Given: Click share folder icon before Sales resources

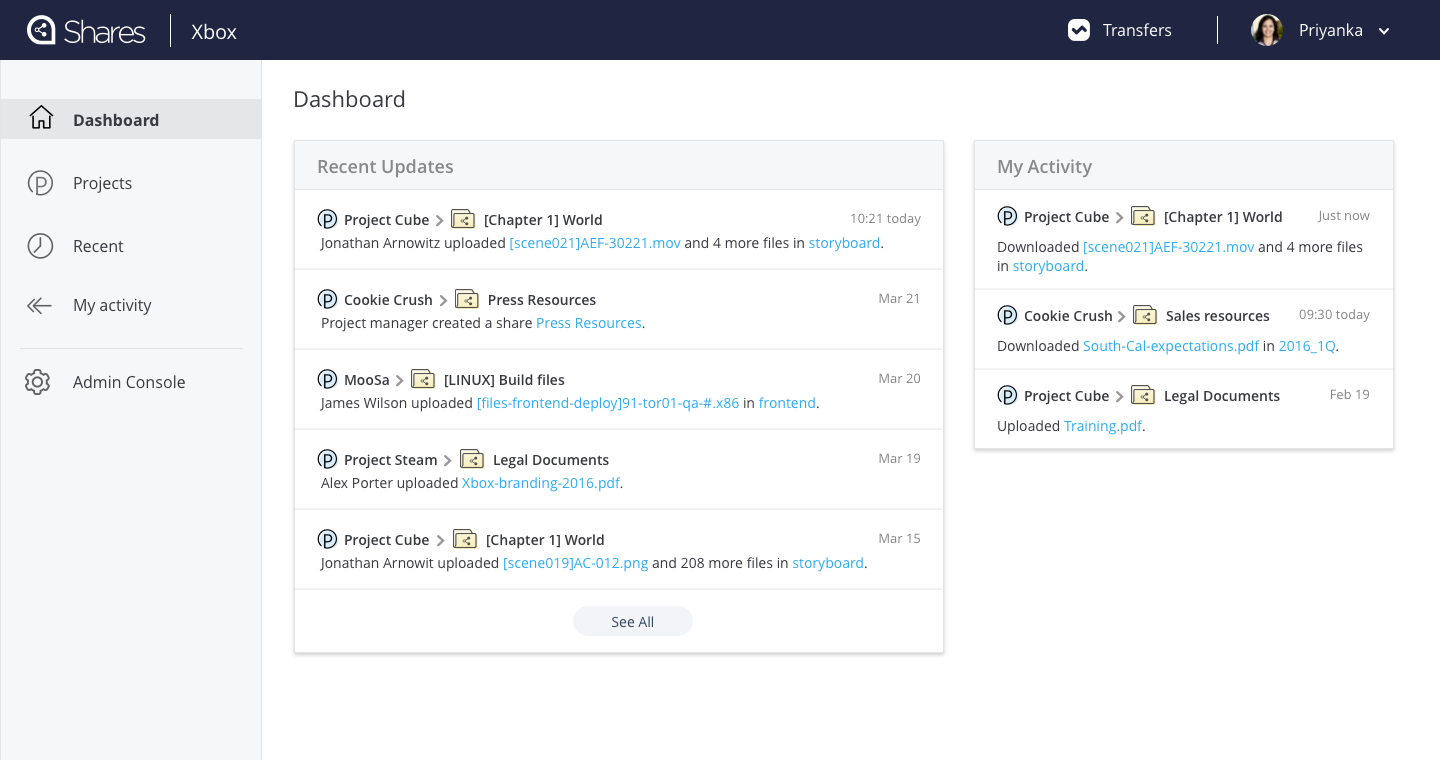Looking at the screenshot, I should [1145, 315].
